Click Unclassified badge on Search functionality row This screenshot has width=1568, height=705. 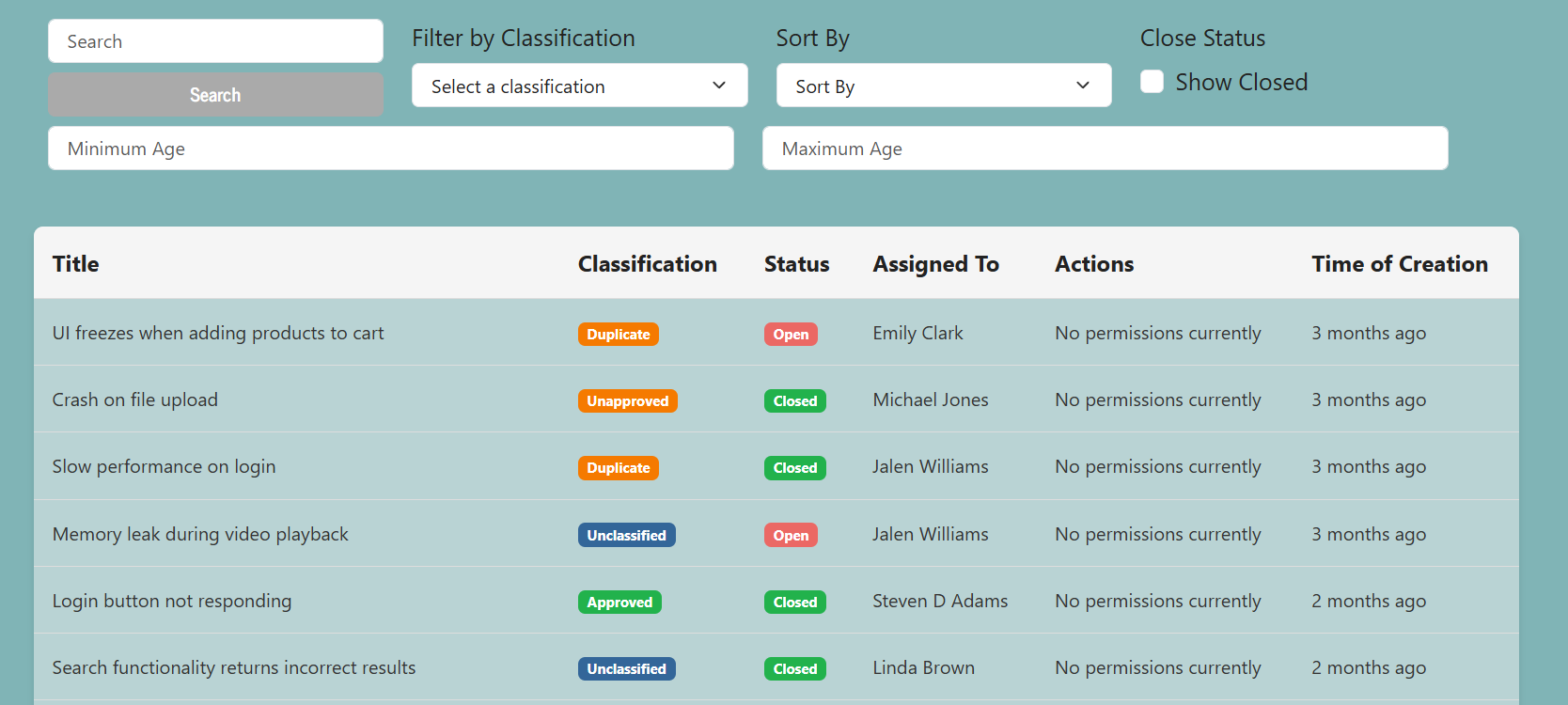626,668
